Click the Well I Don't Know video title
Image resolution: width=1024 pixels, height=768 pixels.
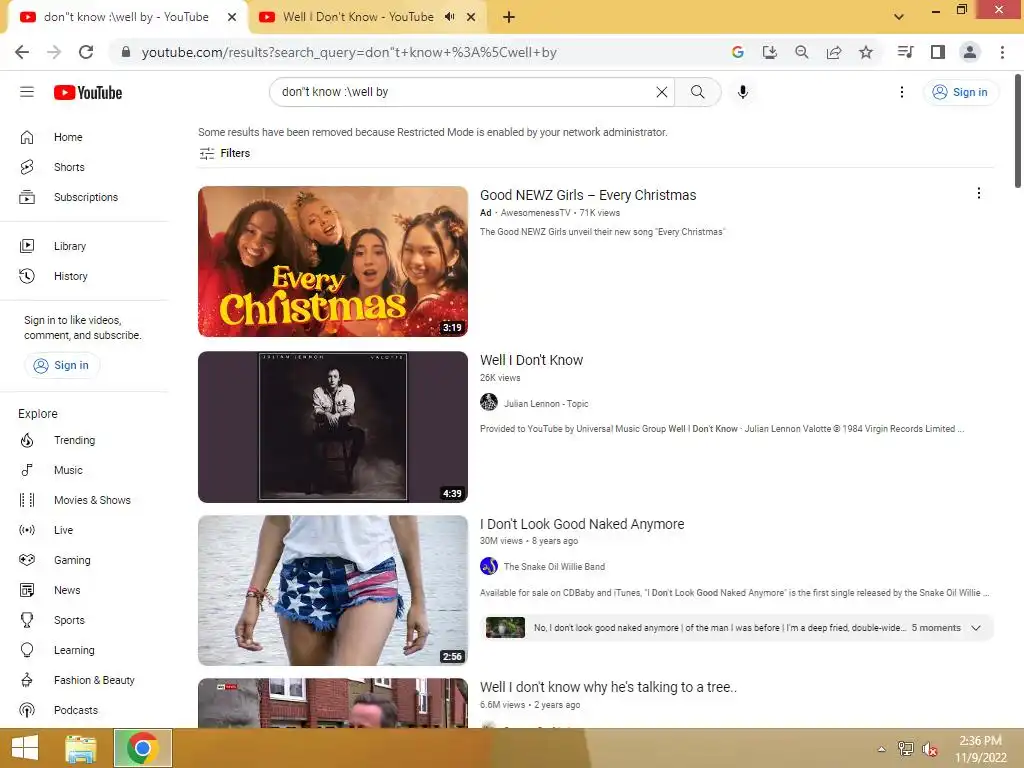point(531,360)
